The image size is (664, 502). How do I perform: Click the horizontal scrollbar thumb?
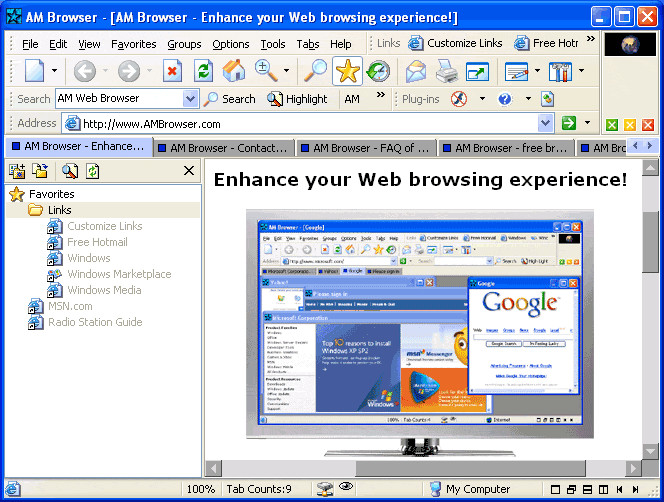pos(470,468)
